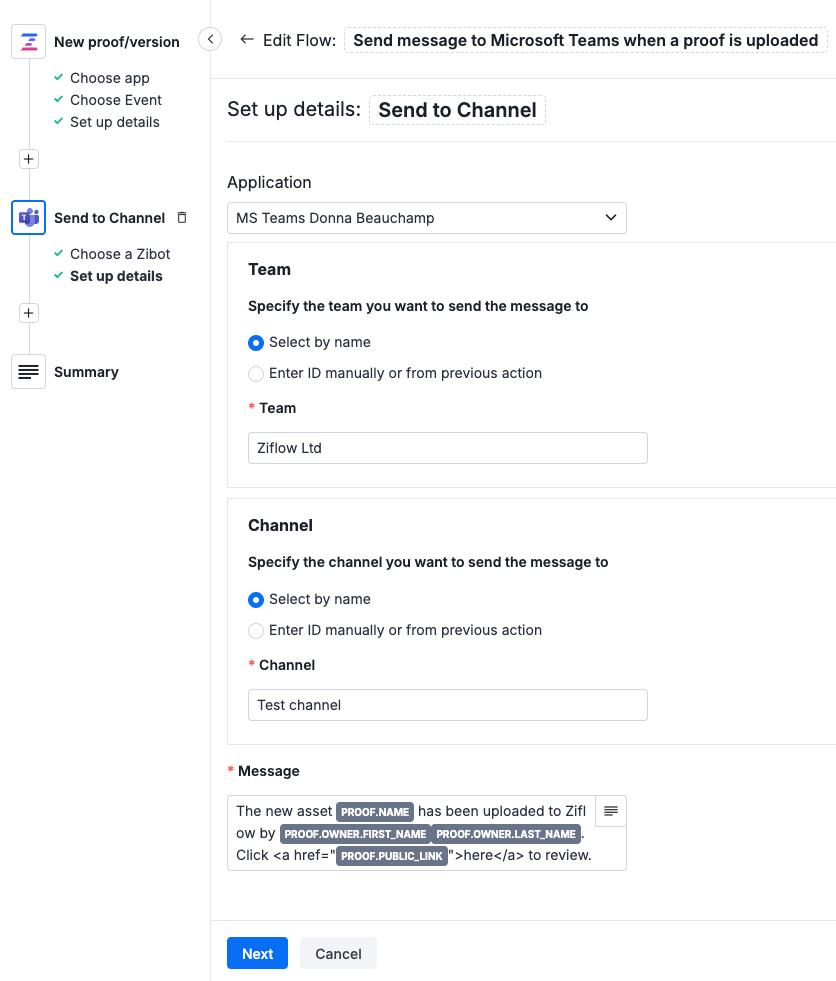Click 'Set up details' under Send to Channel
Viewport: 836px width, 981px height.
(x=115, y=276)
